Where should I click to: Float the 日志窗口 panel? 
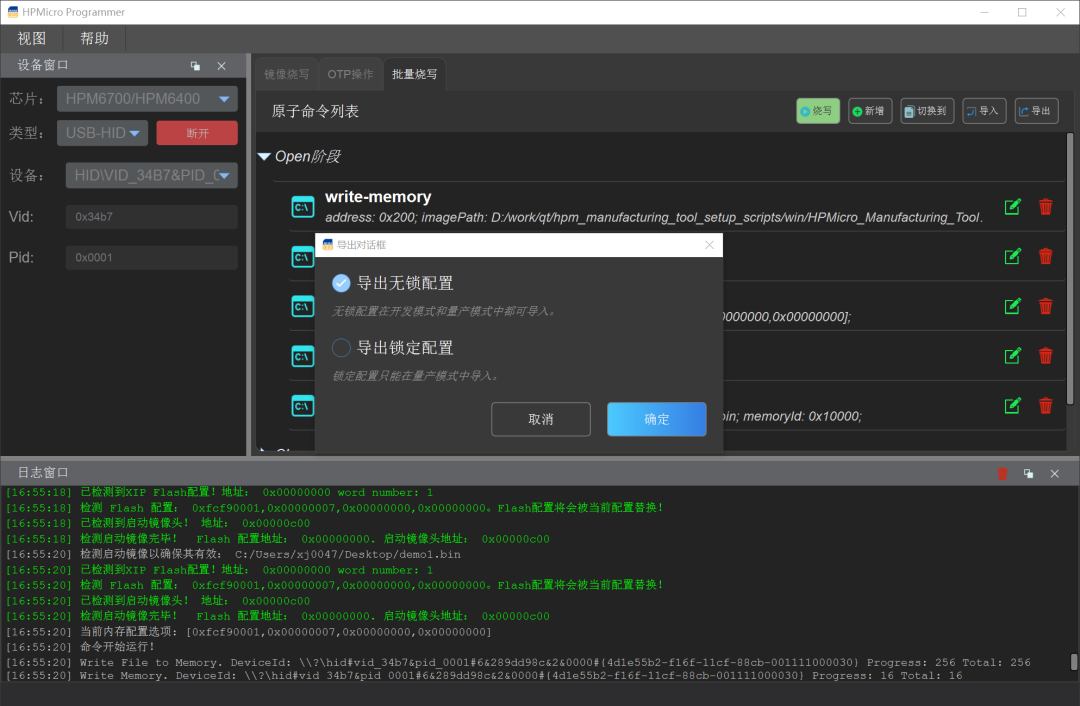pos(1028,474)
